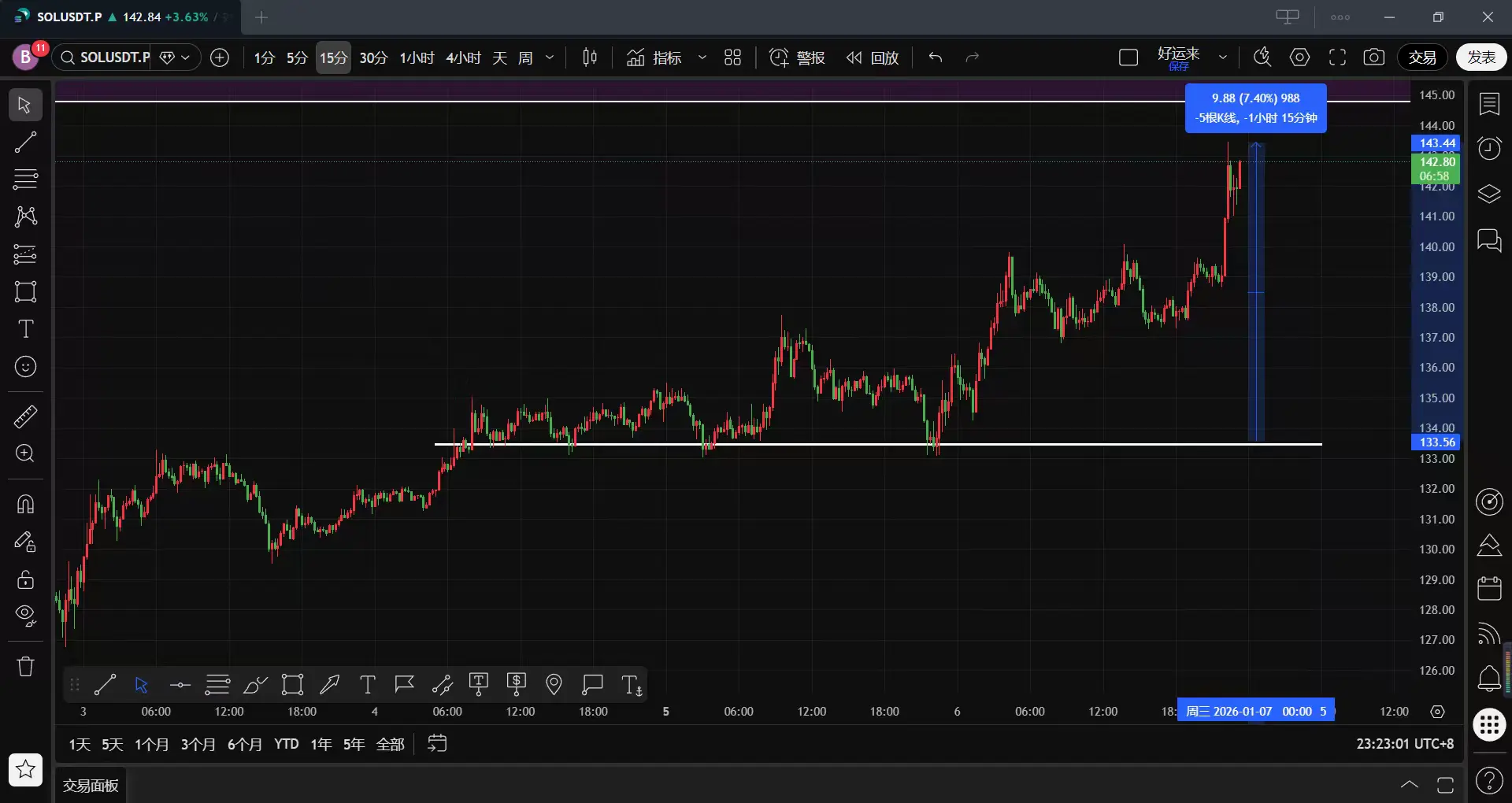Open timezone menu showing UTC+8
This screenshot has height=803, width=1512.
click(1405, 744)
